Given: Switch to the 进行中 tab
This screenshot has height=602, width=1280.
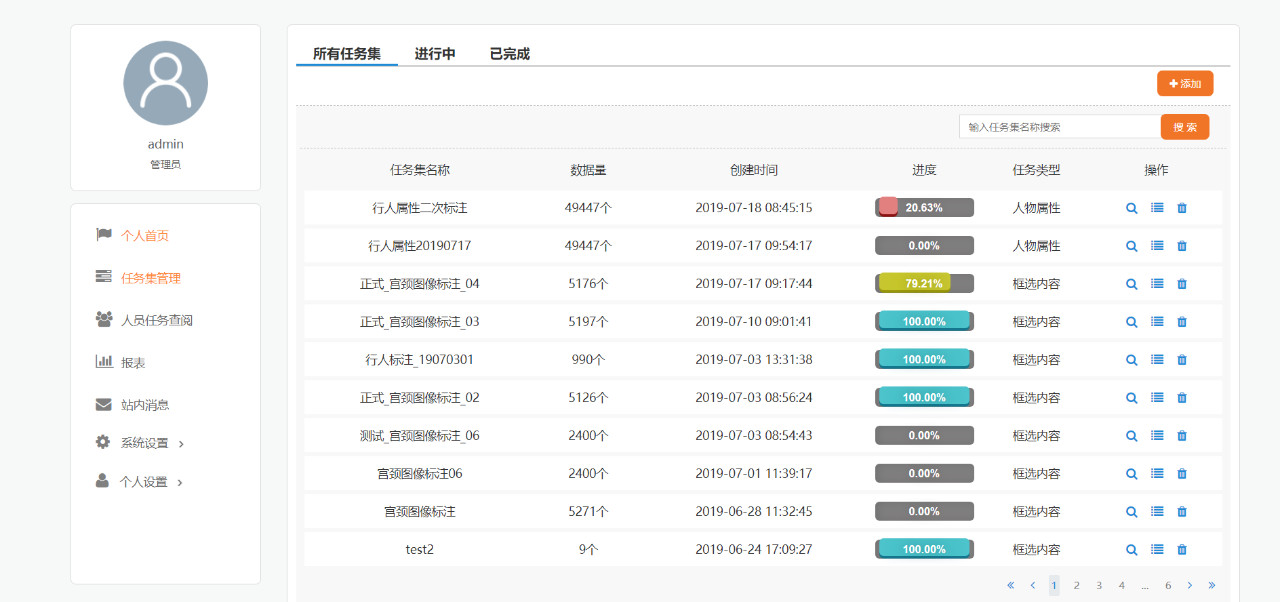Looking at the screenshot, I should [435, 54].
